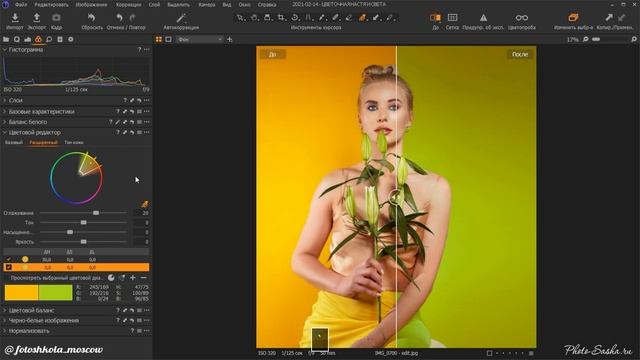Click the Сбросить (Reset) icon

click(91, 18)
